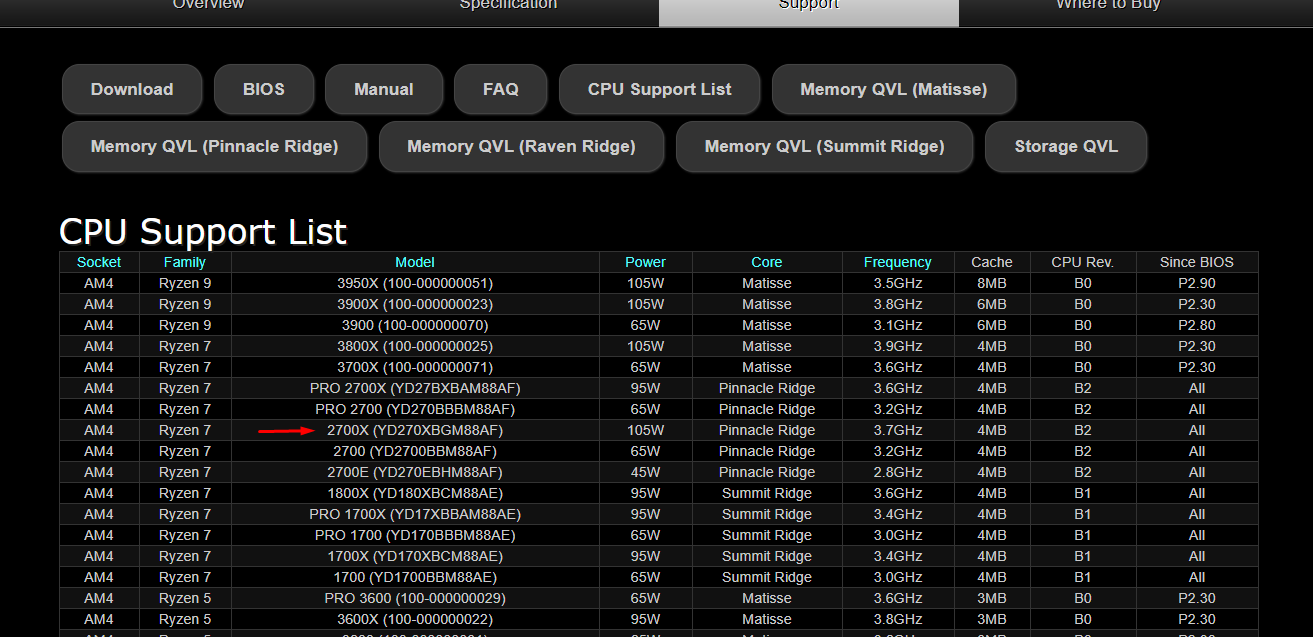Image resolution: width=1313 pixels, height=637 pixels.
Task: Click the Core column header
Action: pyautogui.click(x=767, y=262)
